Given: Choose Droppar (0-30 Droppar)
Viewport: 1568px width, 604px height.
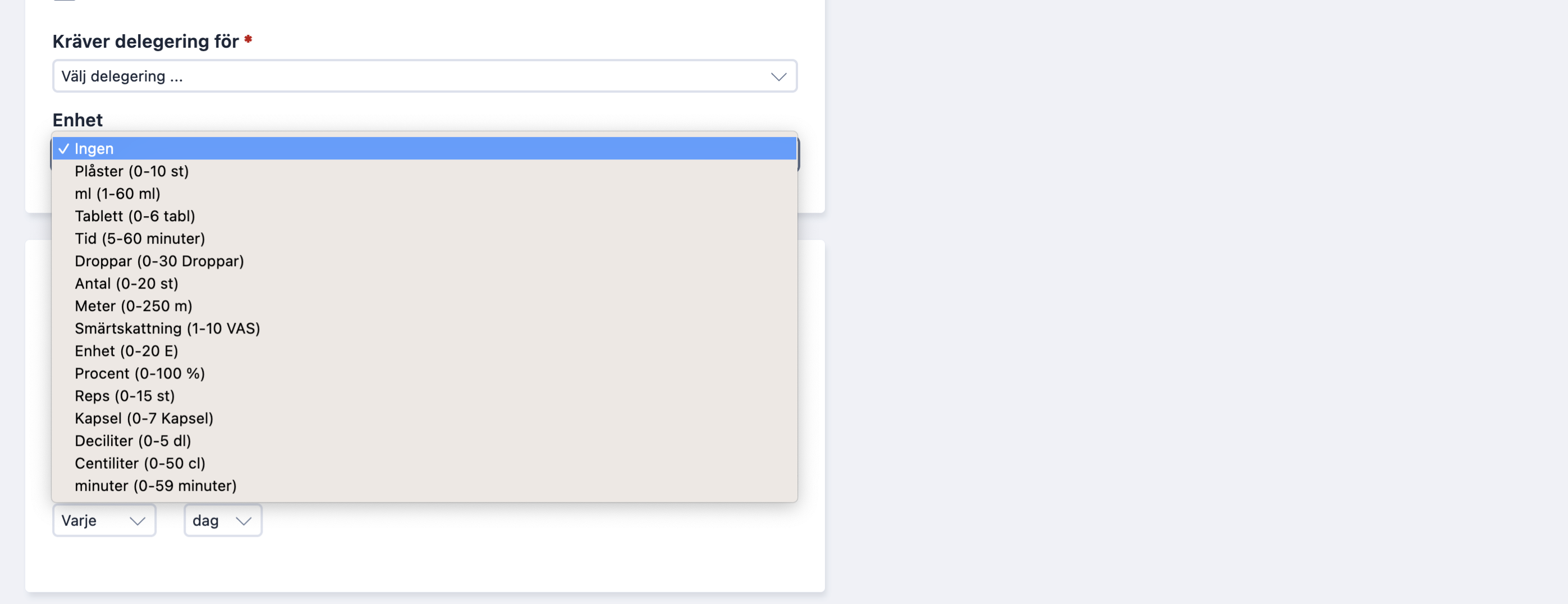Looking at the screenshot, I should 425,261.
